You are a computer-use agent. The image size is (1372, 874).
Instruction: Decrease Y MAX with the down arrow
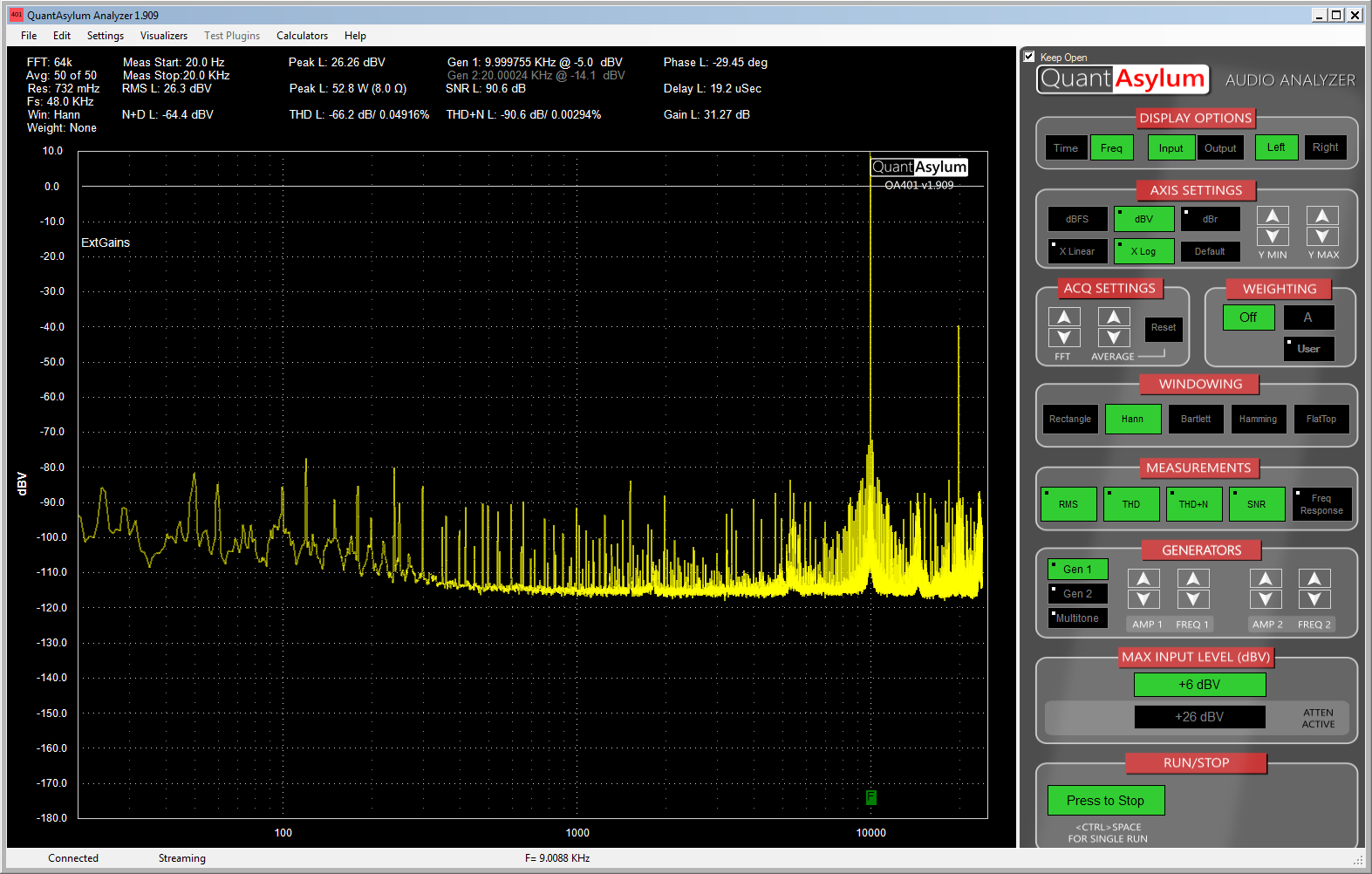[1322, 236]
